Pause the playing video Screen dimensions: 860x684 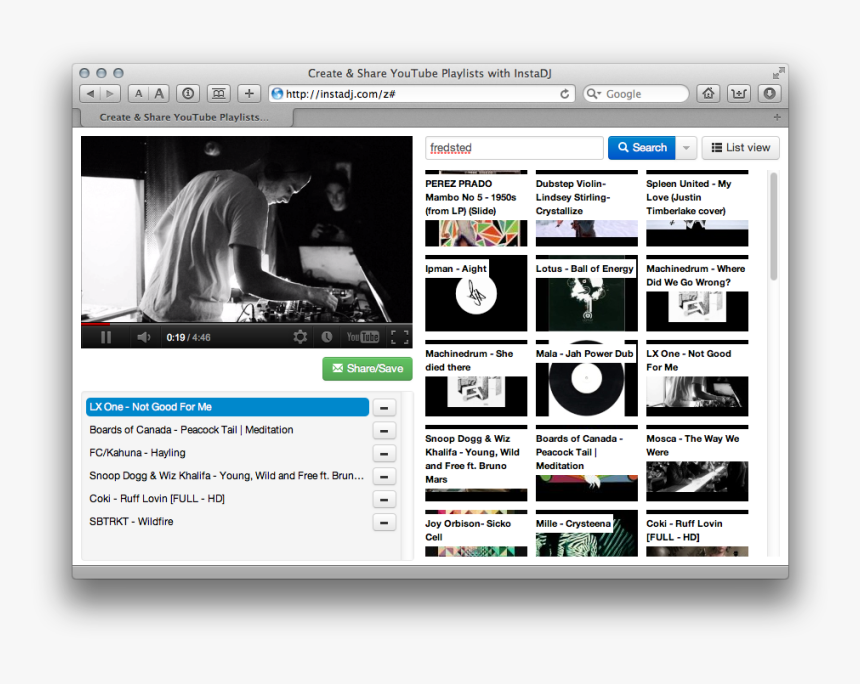click(104, 337)
